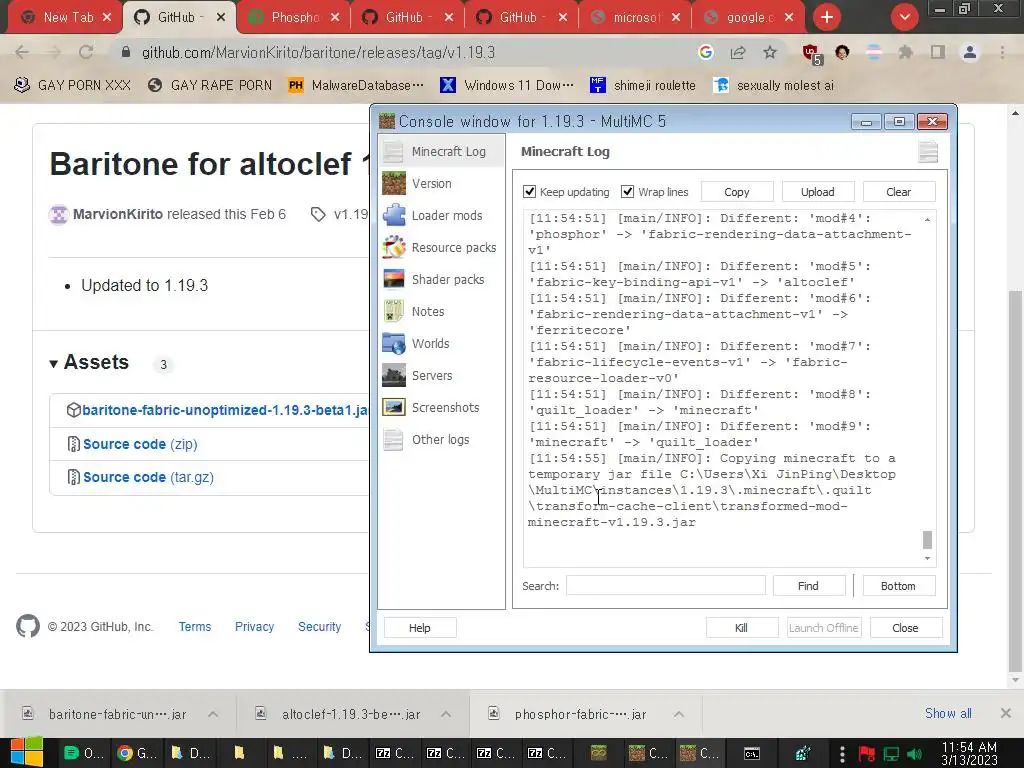Click the Upload log button

click(818, 192)
